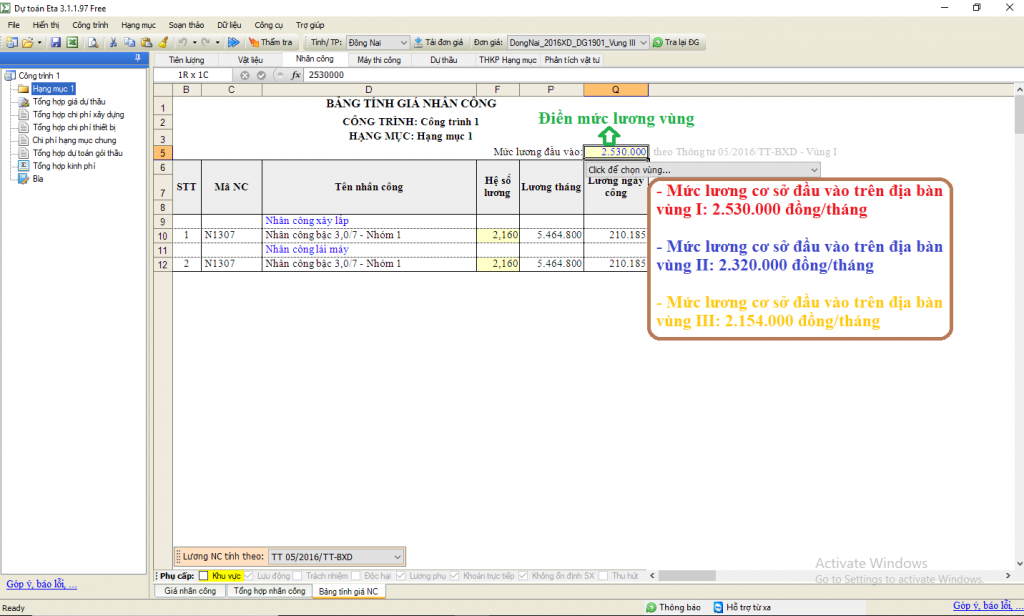Screen dimensions: 1024x616
Task: Expand the Lương NC tính theo dropdown
Action: point(397,556)
